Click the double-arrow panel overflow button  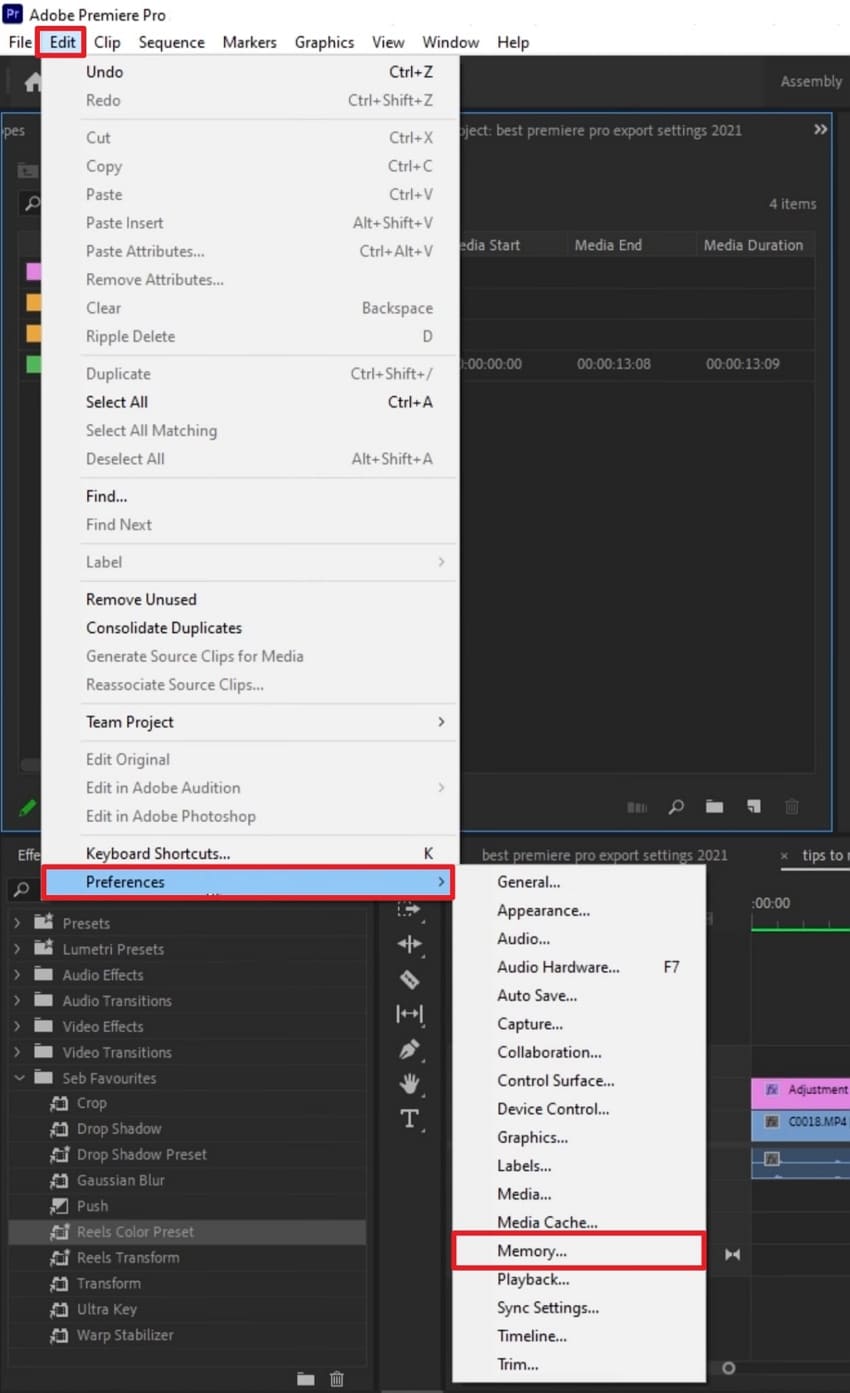(820, 130)
